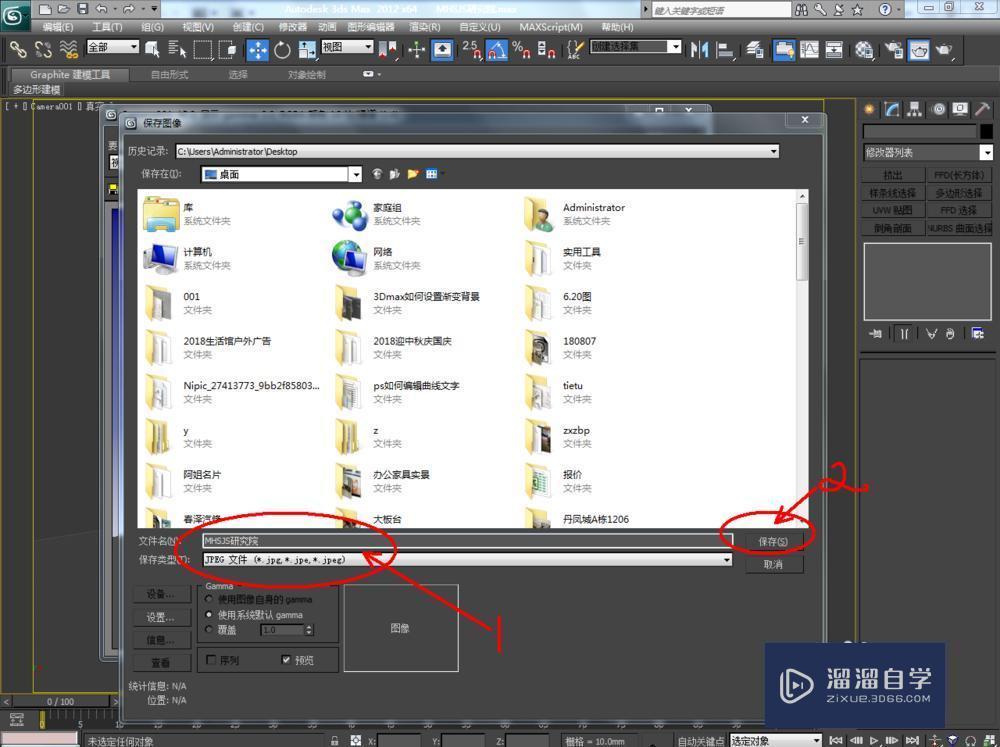This screenshot has height=747, width=1000.
Task: Increase gamma value with the spinner
Action: [x=309, y=626]
